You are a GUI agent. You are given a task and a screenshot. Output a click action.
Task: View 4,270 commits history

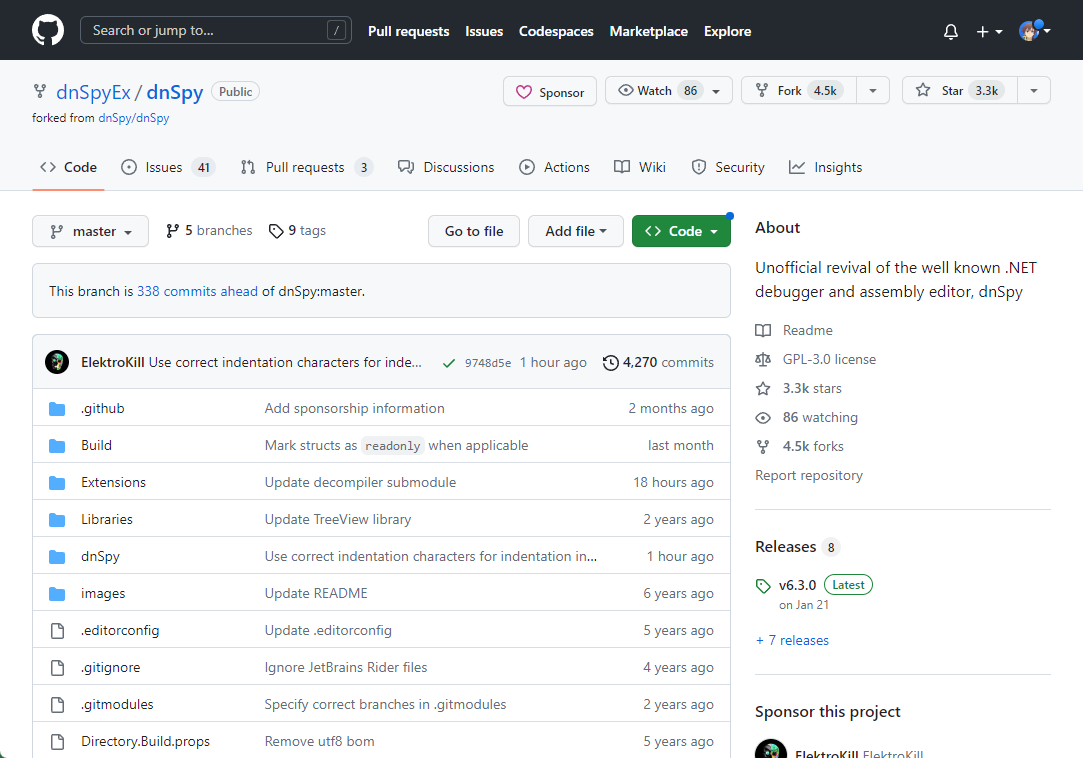click(658, 362)
